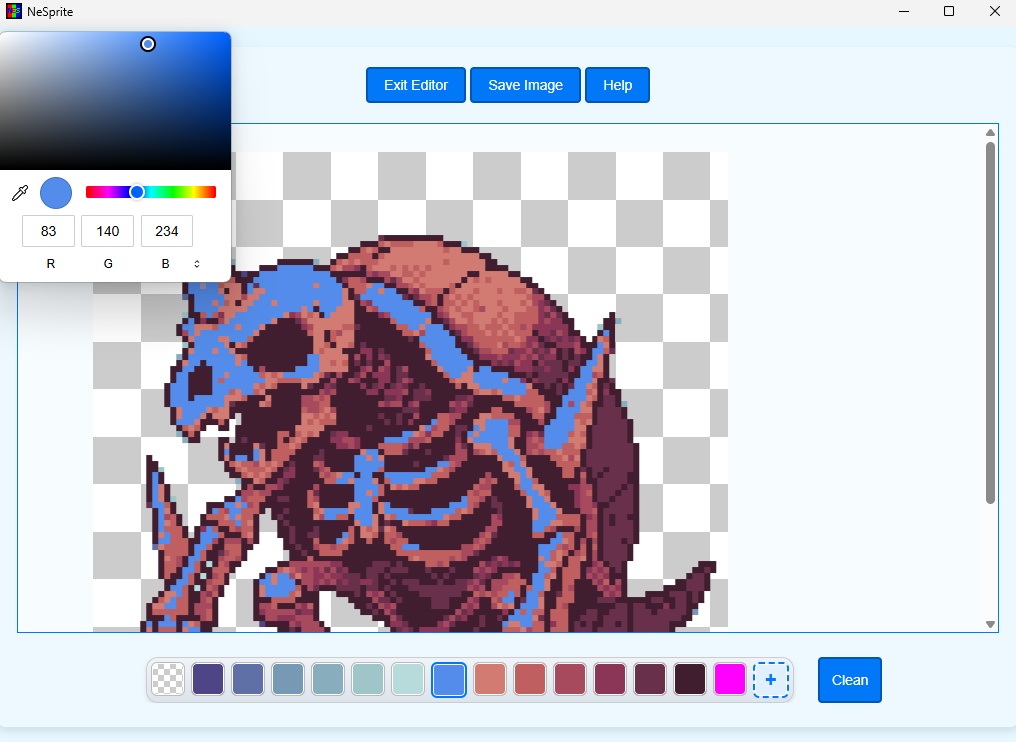Select the highlighted bright blue palette swatch

click(x=449, y=680)
